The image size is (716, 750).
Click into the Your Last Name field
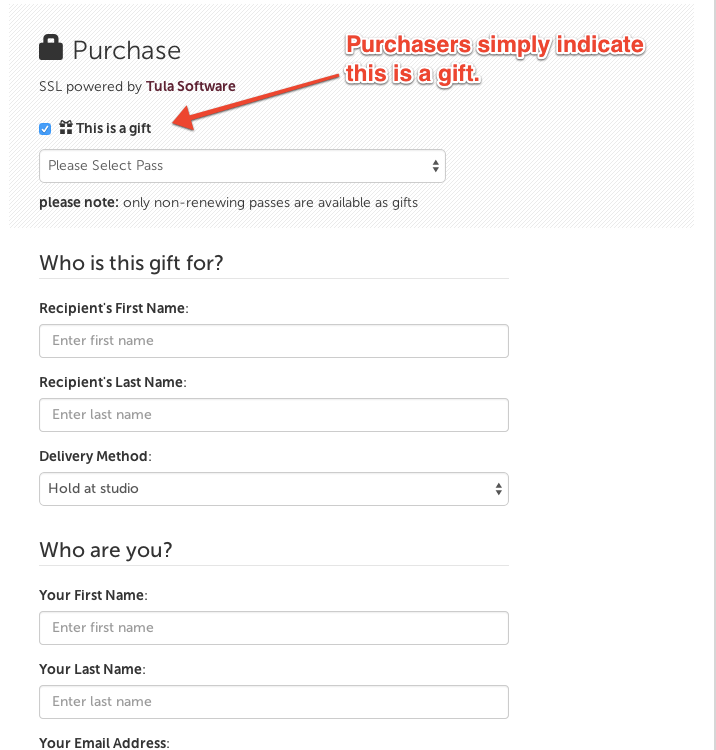tap(274, 702)
